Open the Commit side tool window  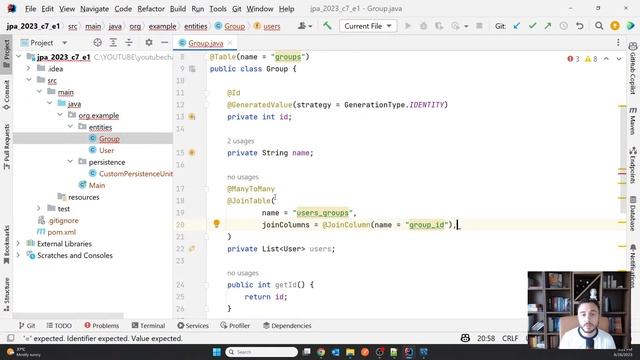coord(7,95)
